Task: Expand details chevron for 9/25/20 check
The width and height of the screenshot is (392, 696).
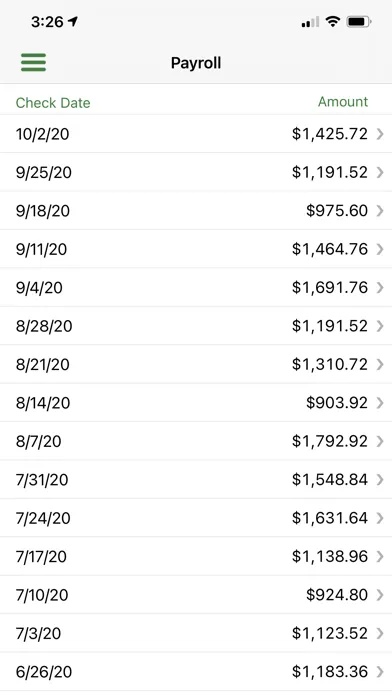Action: click(380, 172)
